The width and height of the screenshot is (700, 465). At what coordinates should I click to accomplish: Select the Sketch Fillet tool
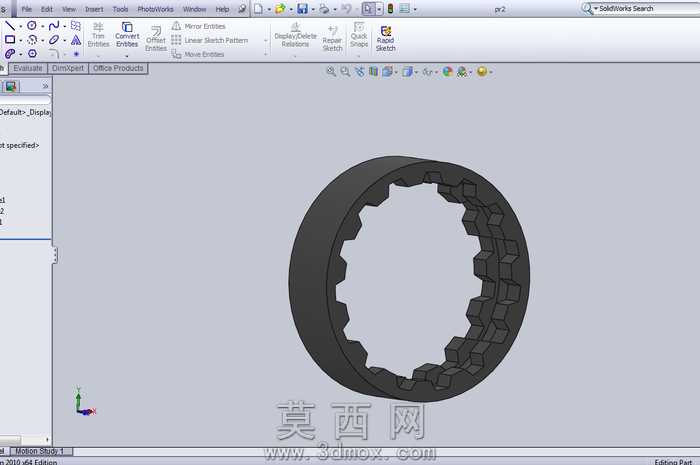[x=54, y=54]
